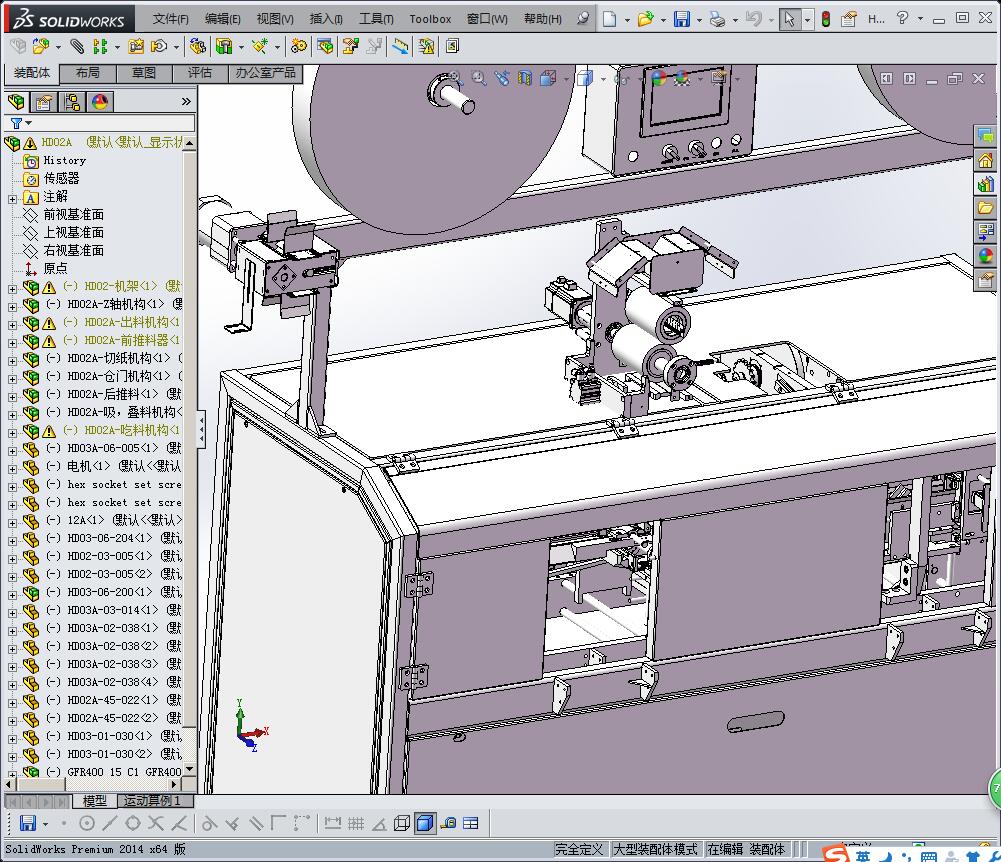Toggle the shaded view cube in the bottom toolbar
The height and width of the screenshot is (862, 1001).
425,823
